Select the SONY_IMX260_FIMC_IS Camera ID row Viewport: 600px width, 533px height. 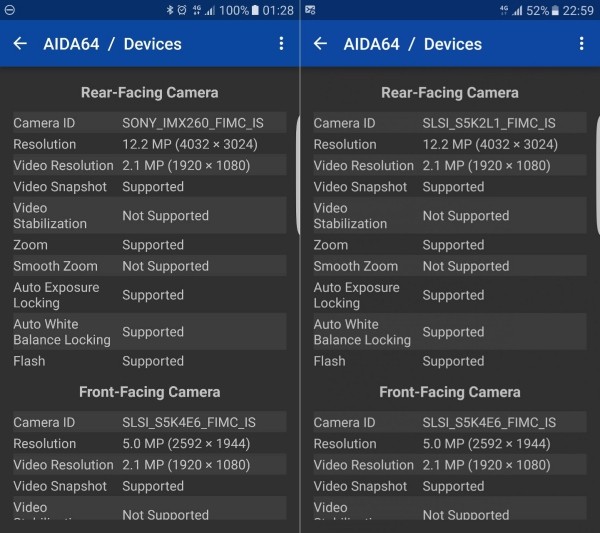150,123
